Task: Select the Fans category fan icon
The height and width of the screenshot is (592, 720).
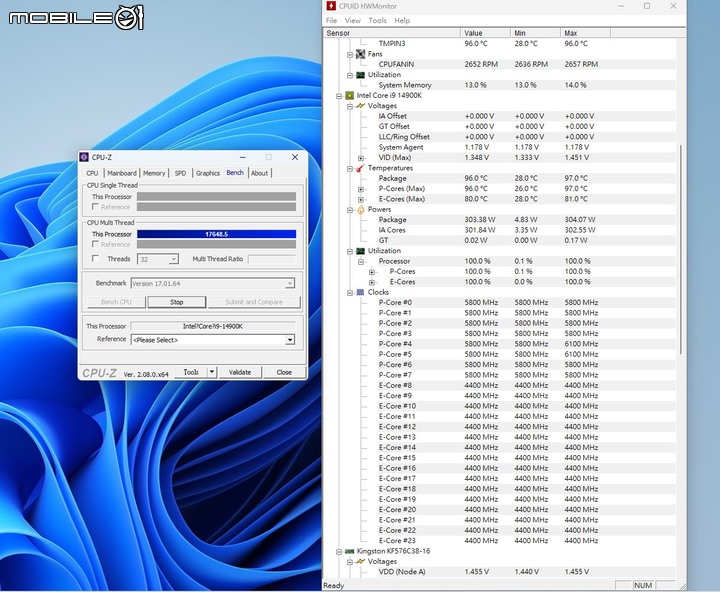Action: 360,54
